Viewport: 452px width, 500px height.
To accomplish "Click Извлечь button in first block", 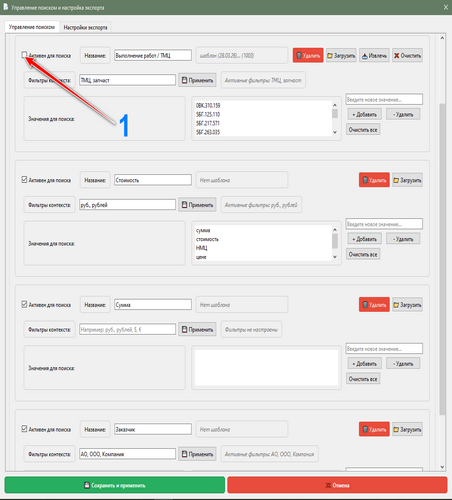I will click(374, 55).
